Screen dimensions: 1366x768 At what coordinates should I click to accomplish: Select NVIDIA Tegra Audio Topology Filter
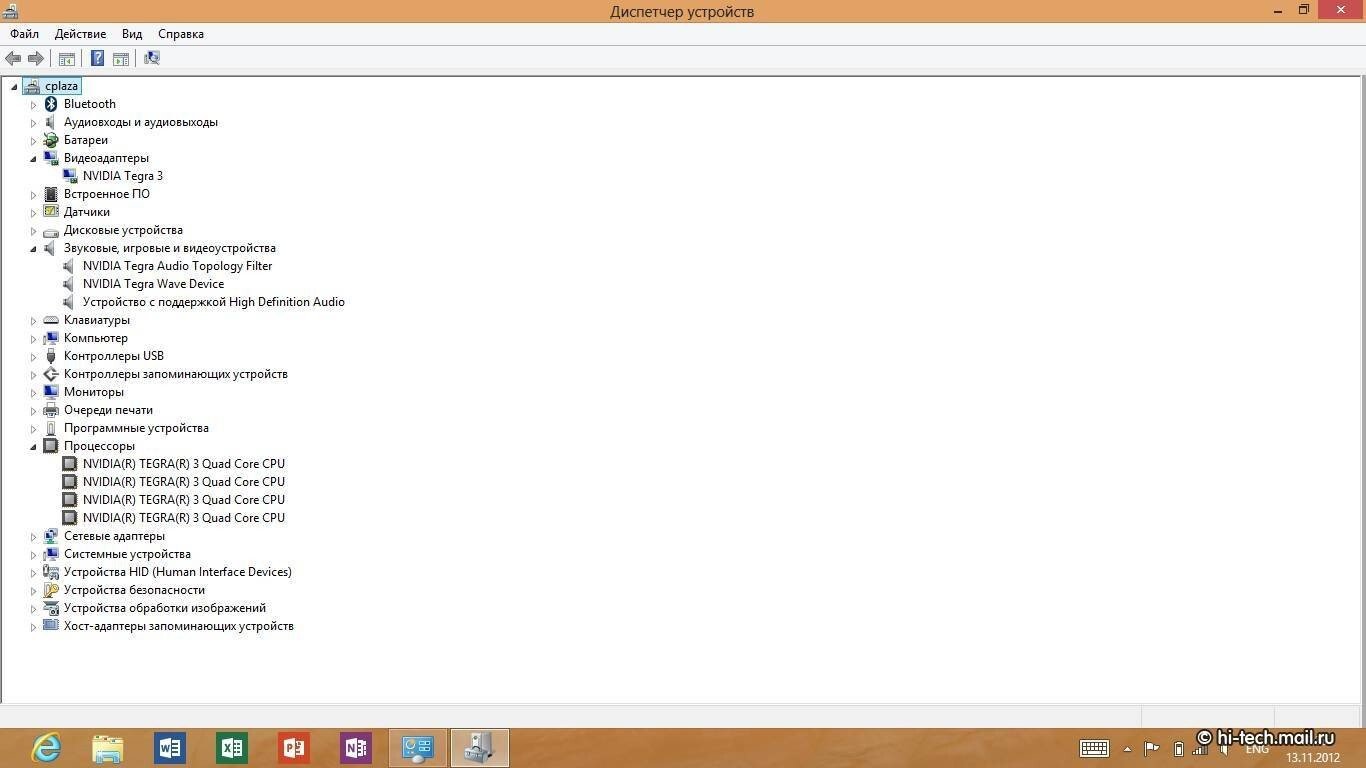(177, 266)
